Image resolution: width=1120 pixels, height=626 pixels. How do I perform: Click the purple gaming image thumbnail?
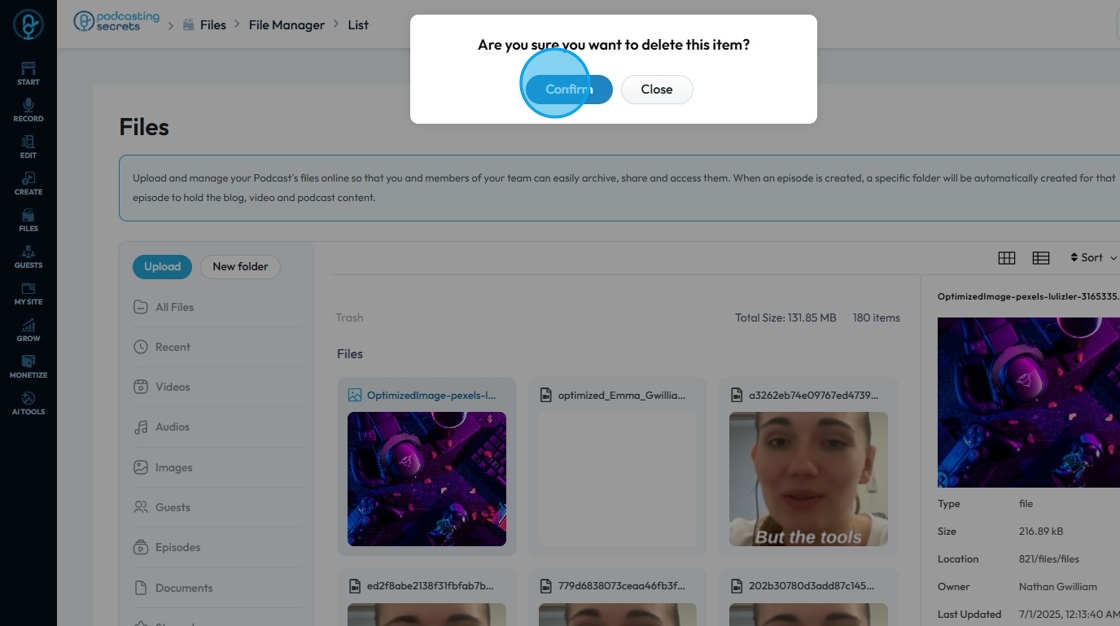426,479
